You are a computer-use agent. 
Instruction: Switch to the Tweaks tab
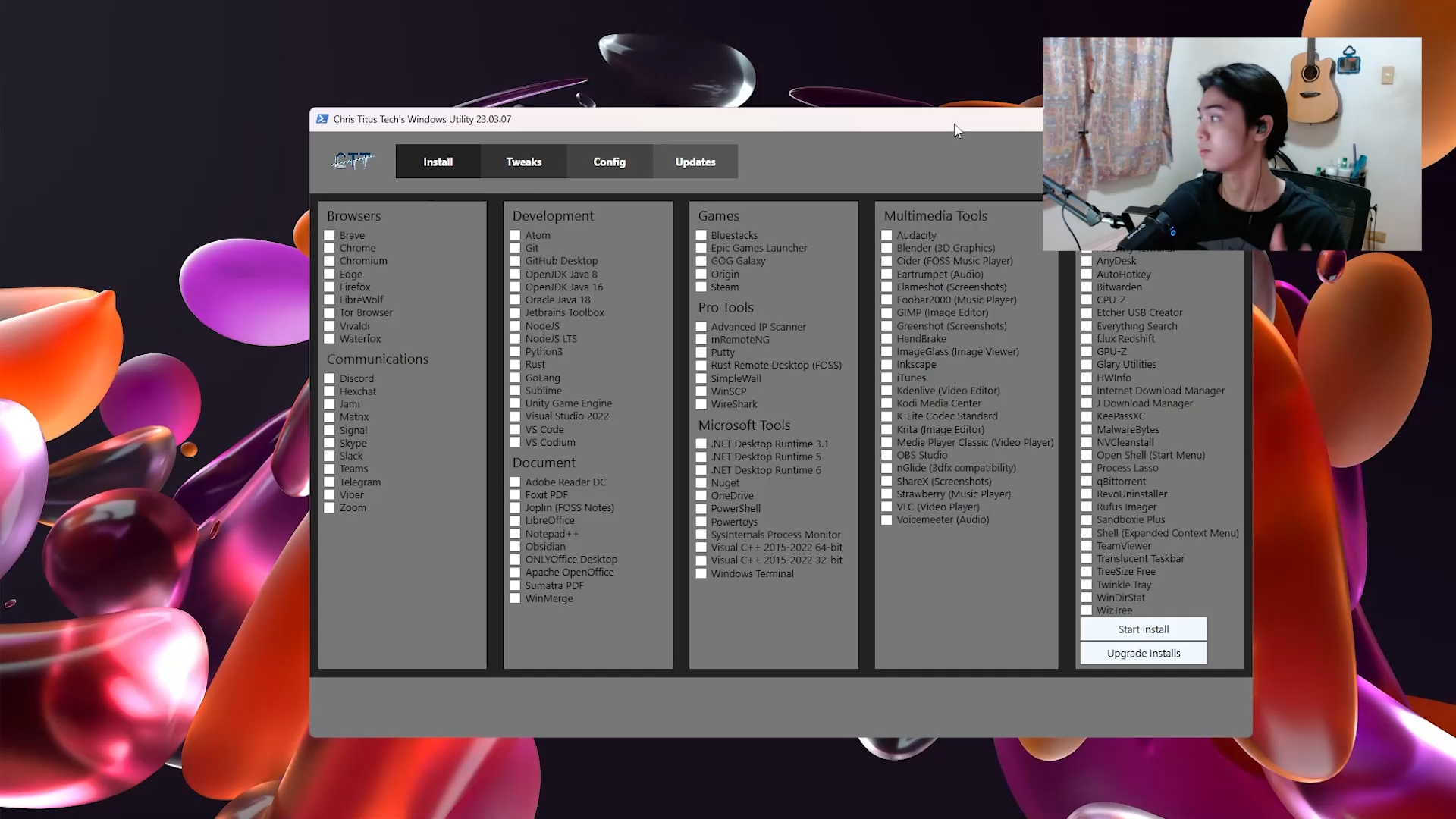point(523,162)
